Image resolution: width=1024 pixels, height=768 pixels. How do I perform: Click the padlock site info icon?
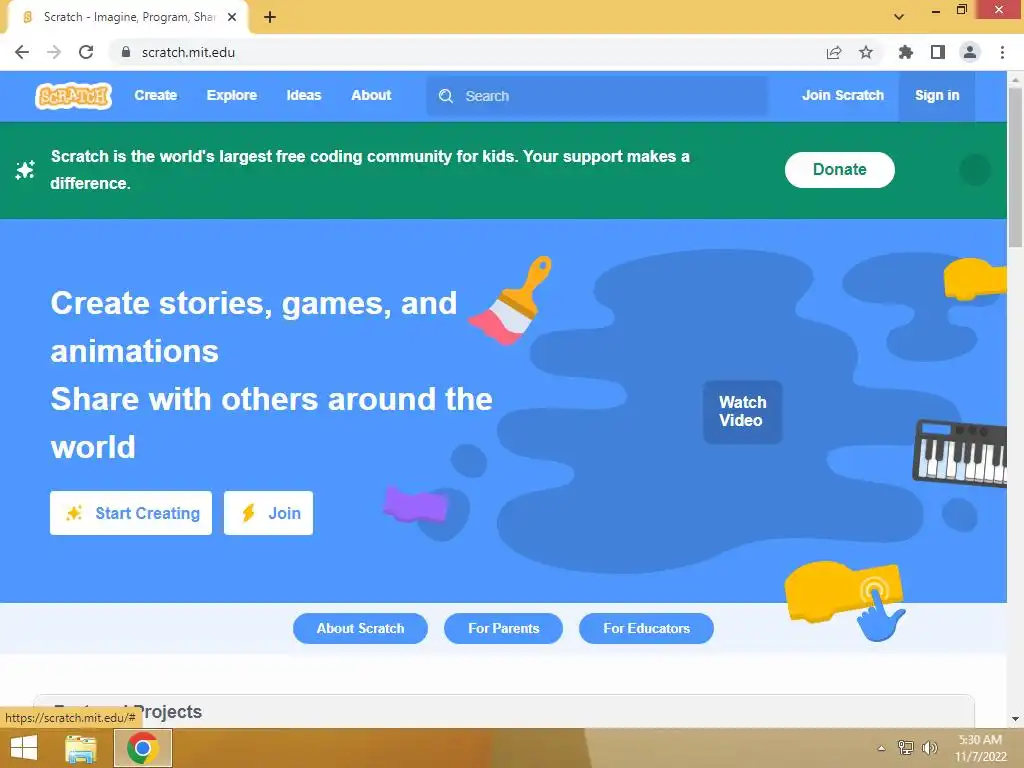click(126, 52)
